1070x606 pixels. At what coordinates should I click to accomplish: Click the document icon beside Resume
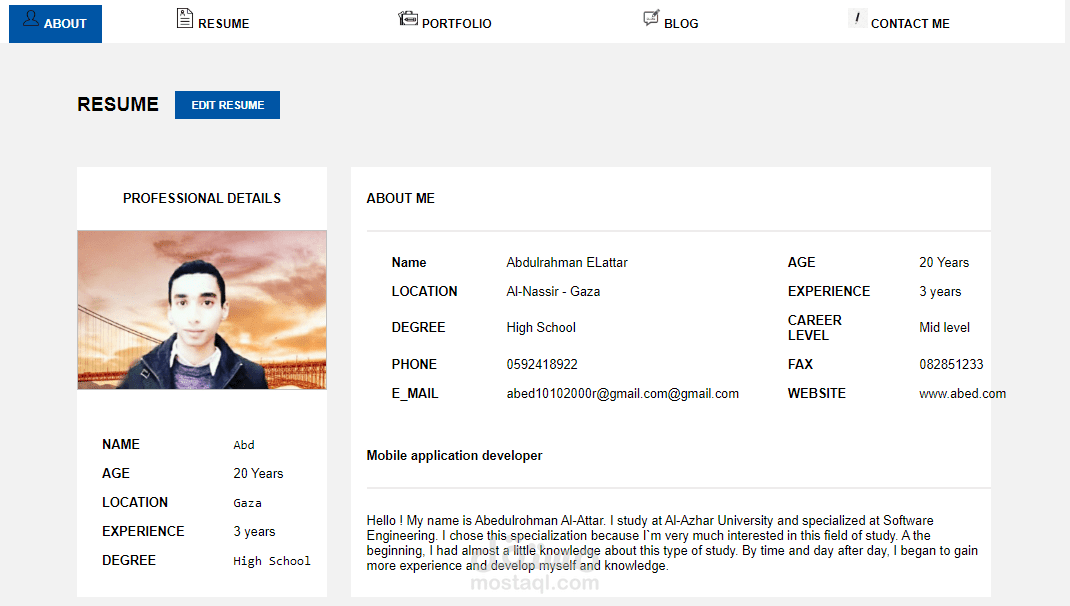[x=184, y=18]
